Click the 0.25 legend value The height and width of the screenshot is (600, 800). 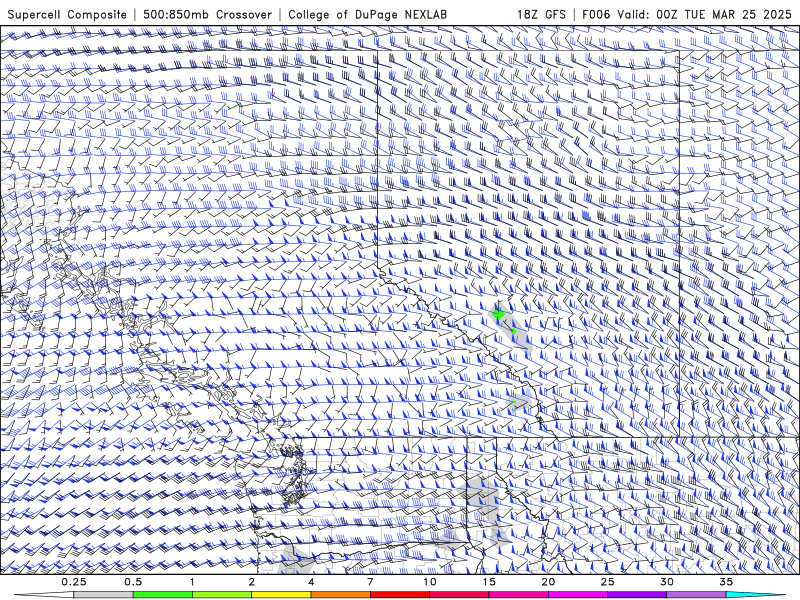pyautogui.click(x=74, y=582)
